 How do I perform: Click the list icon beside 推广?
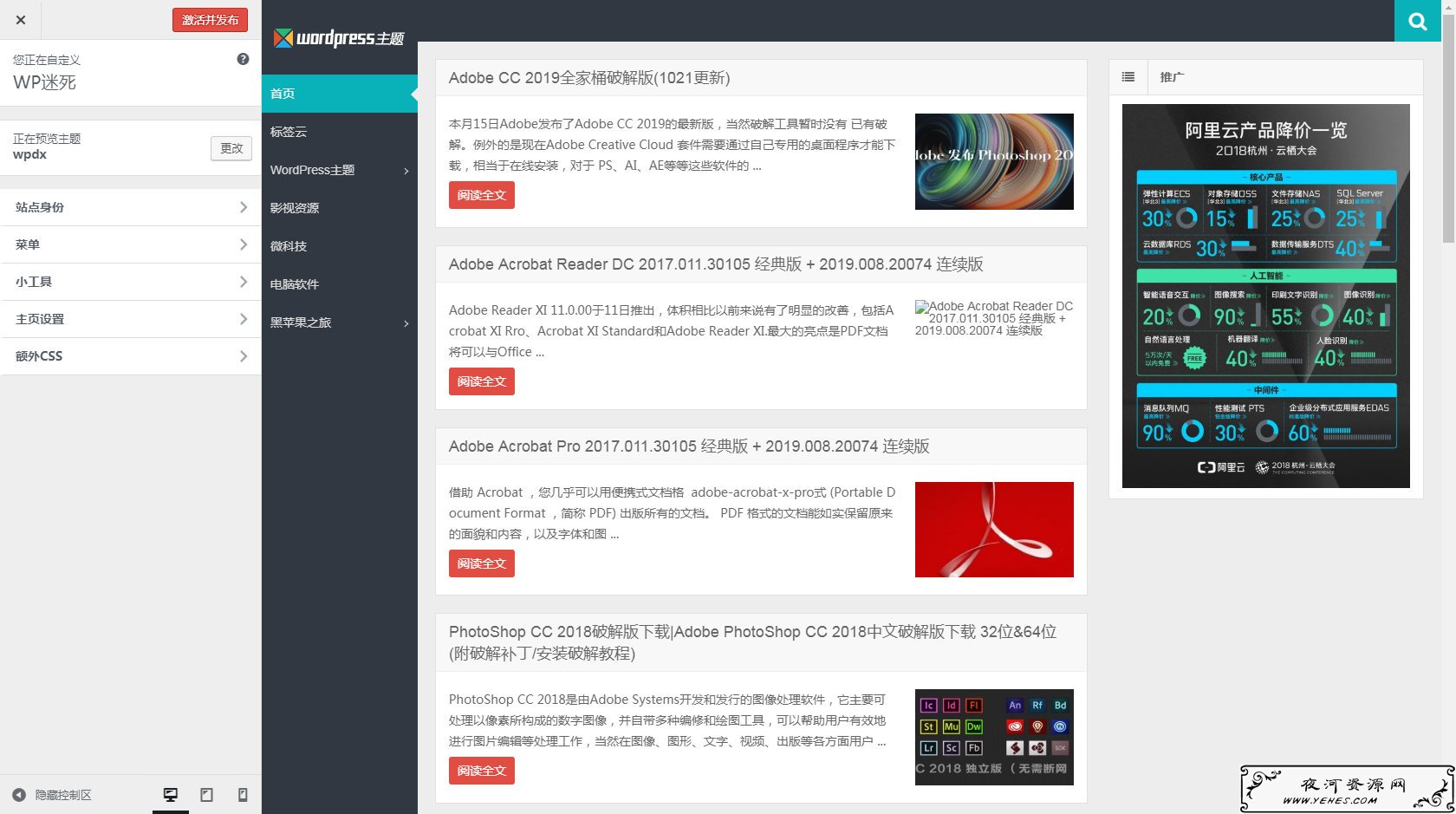click(1128, 77)
